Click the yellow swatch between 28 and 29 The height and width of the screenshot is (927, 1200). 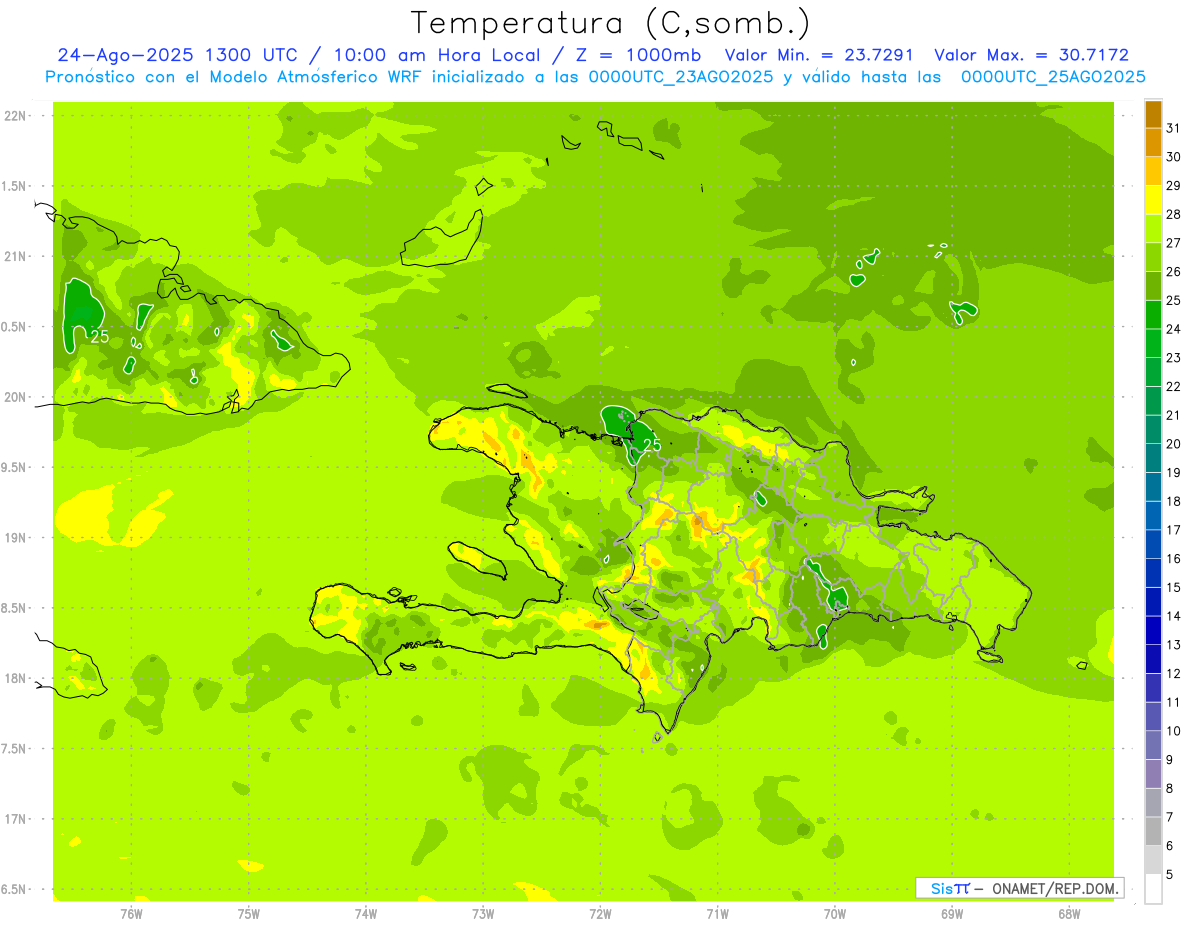(x=1153, y=200)
